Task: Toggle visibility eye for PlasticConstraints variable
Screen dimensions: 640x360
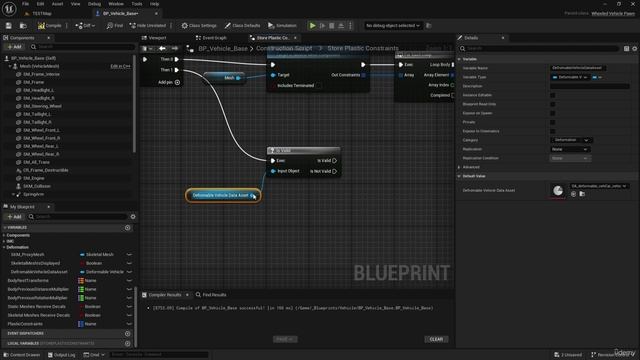Action: click(129, 324)
